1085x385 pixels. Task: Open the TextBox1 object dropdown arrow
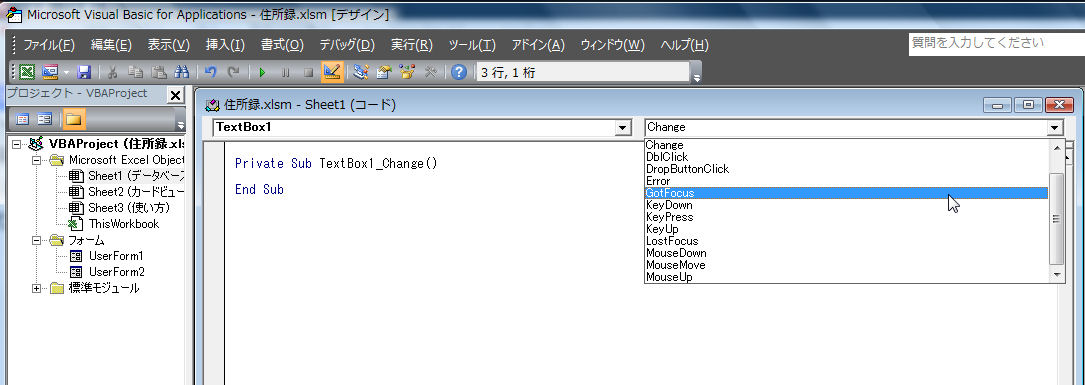click(x=623, y=127)
